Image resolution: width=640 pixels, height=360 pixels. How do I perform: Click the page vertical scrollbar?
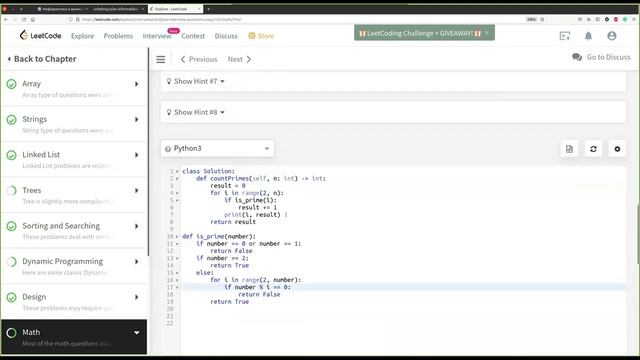[x=638, y=234]
